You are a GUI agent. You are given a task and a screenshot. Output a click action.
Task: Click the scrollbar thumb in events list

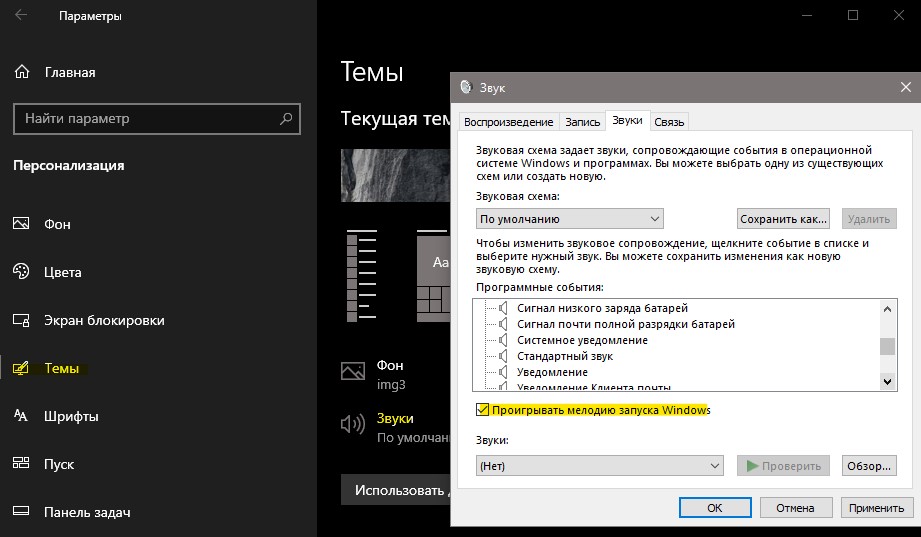[x=888, y=346]
